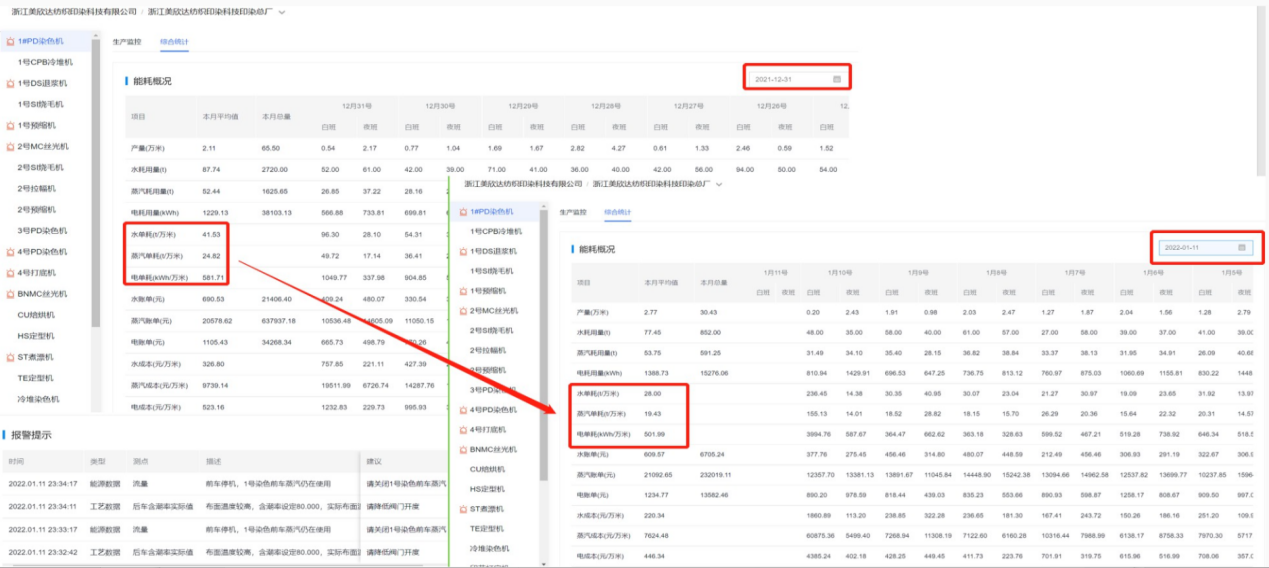1269x568 pixels.
Task: Click alarm icon beside 4号打底机 in right-hand sidebar
Action: 463,430
